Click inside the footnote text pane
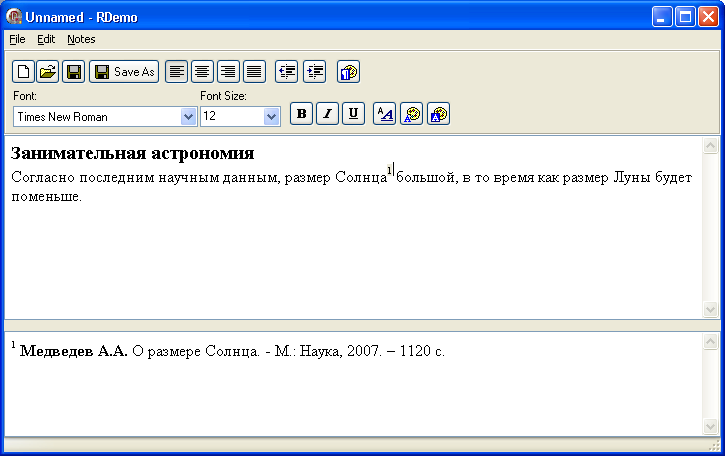725x456 pixels. 350,390
